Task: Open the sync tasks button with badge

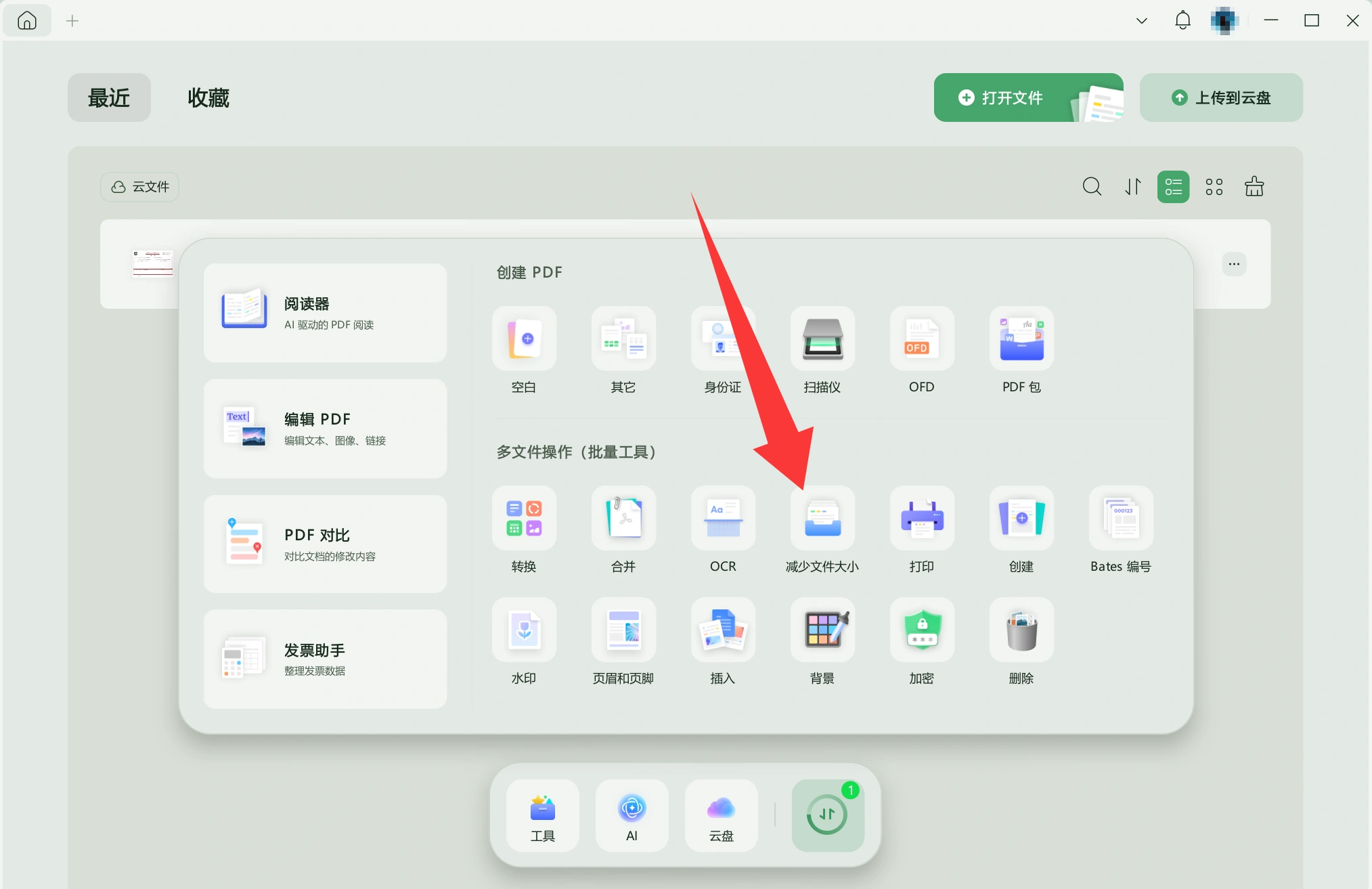Action: (x=828, y=815)
